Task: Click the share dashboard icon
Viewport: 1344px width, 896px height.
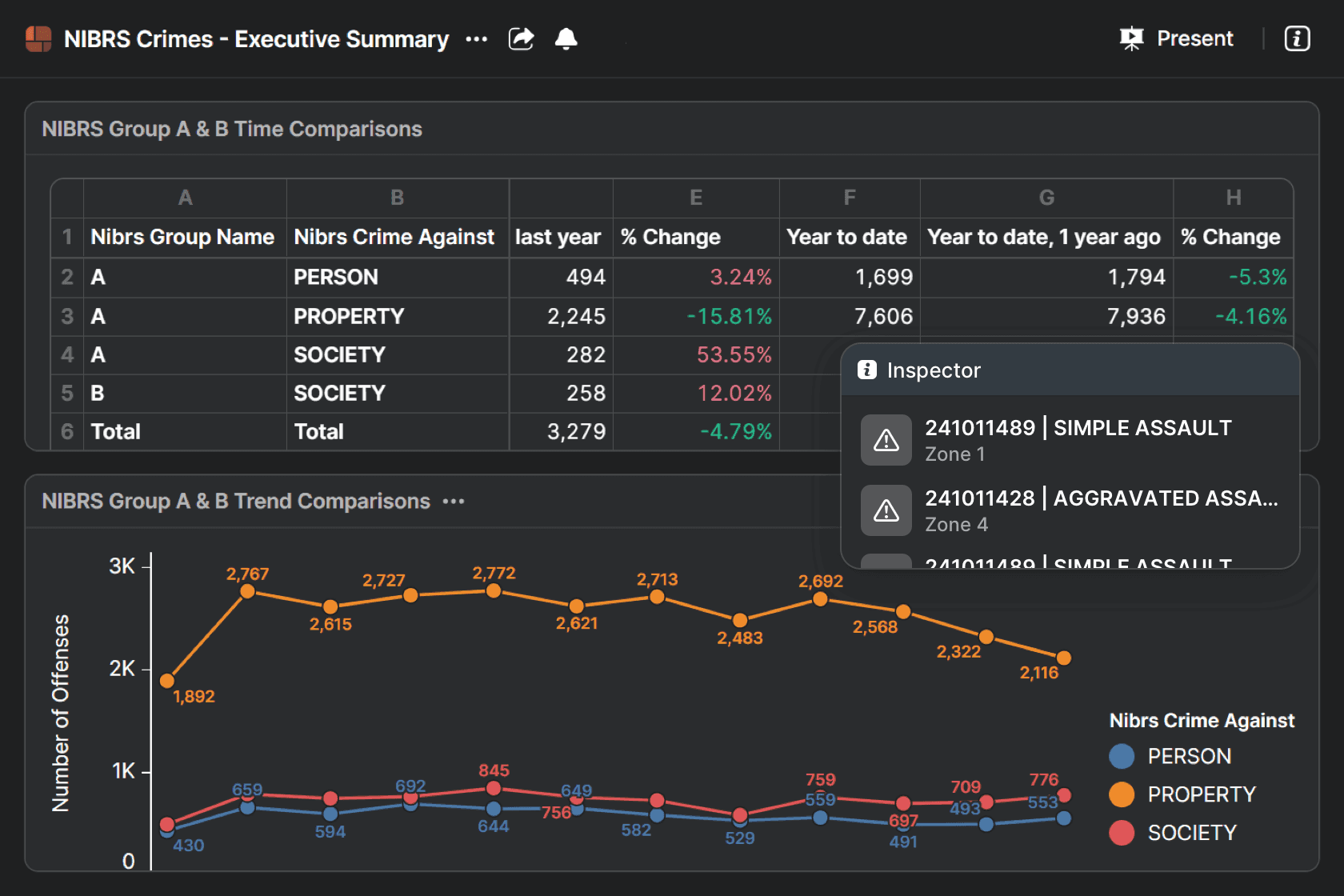Action: pyautogui.click(x=521, y=38)
